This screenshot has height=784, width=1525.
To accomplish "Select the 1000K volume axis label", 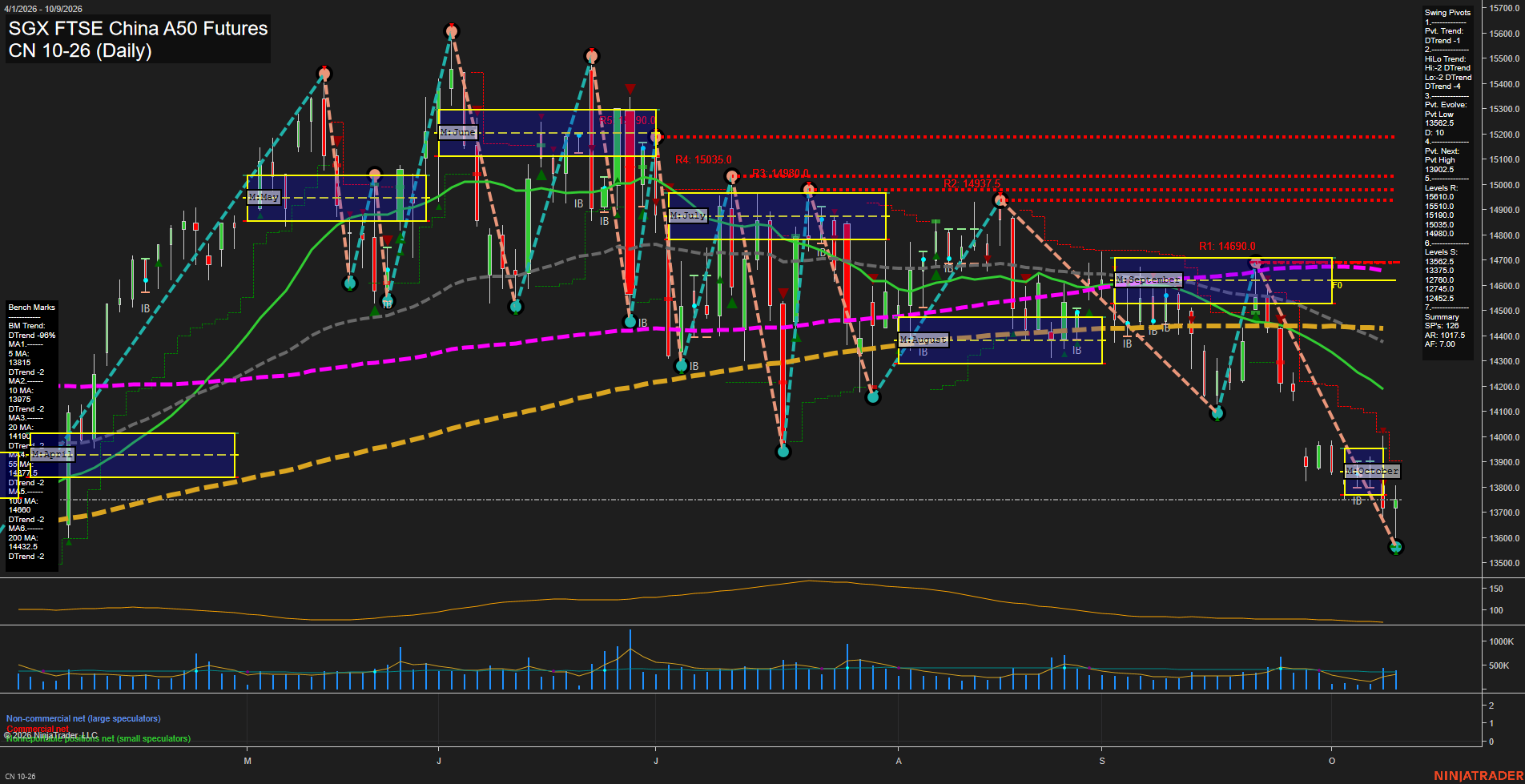I will [x=1501, y=641].
